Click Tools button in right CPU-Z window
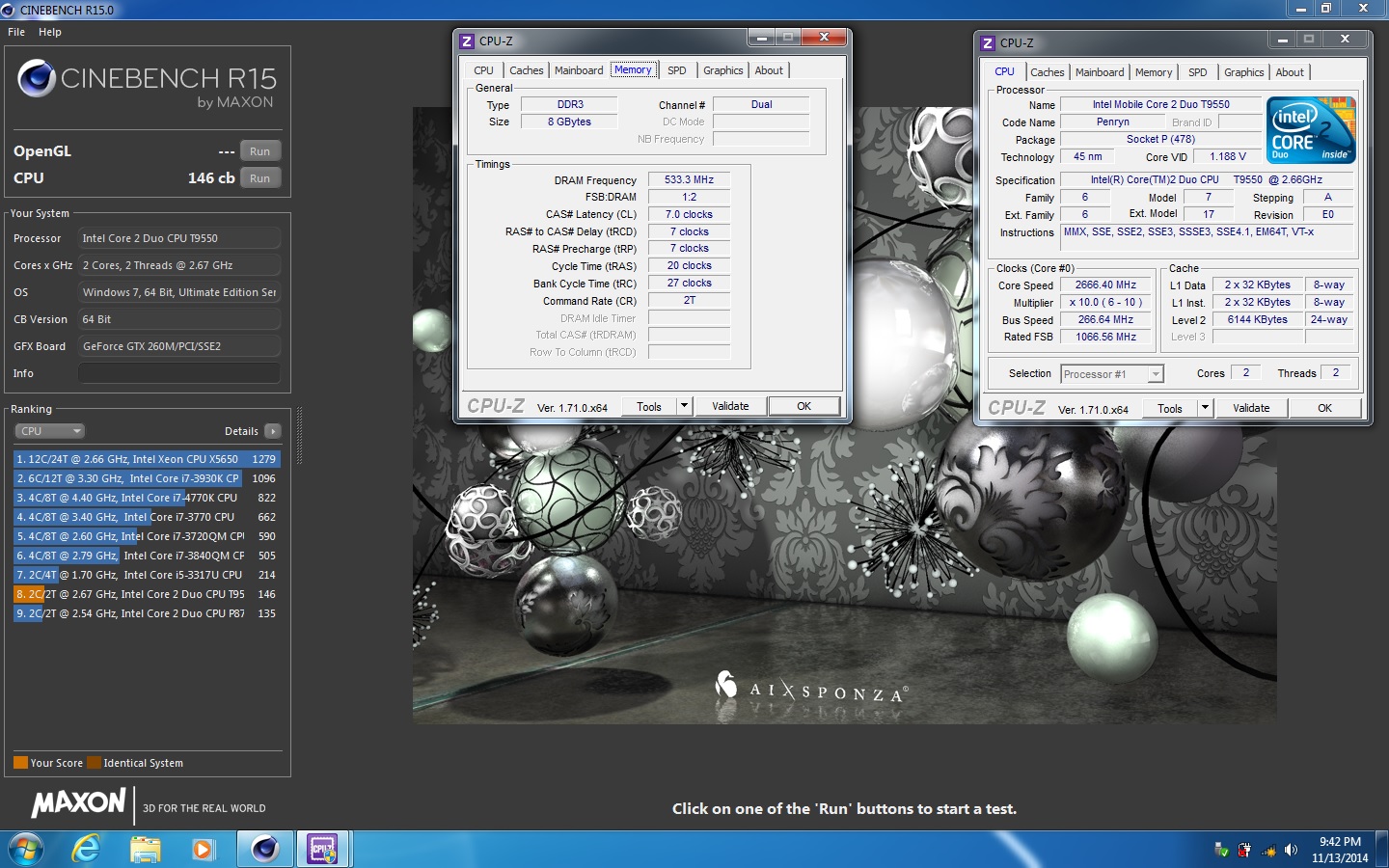The width and height of the screenshot is (1389, 868). (1170, 408)
